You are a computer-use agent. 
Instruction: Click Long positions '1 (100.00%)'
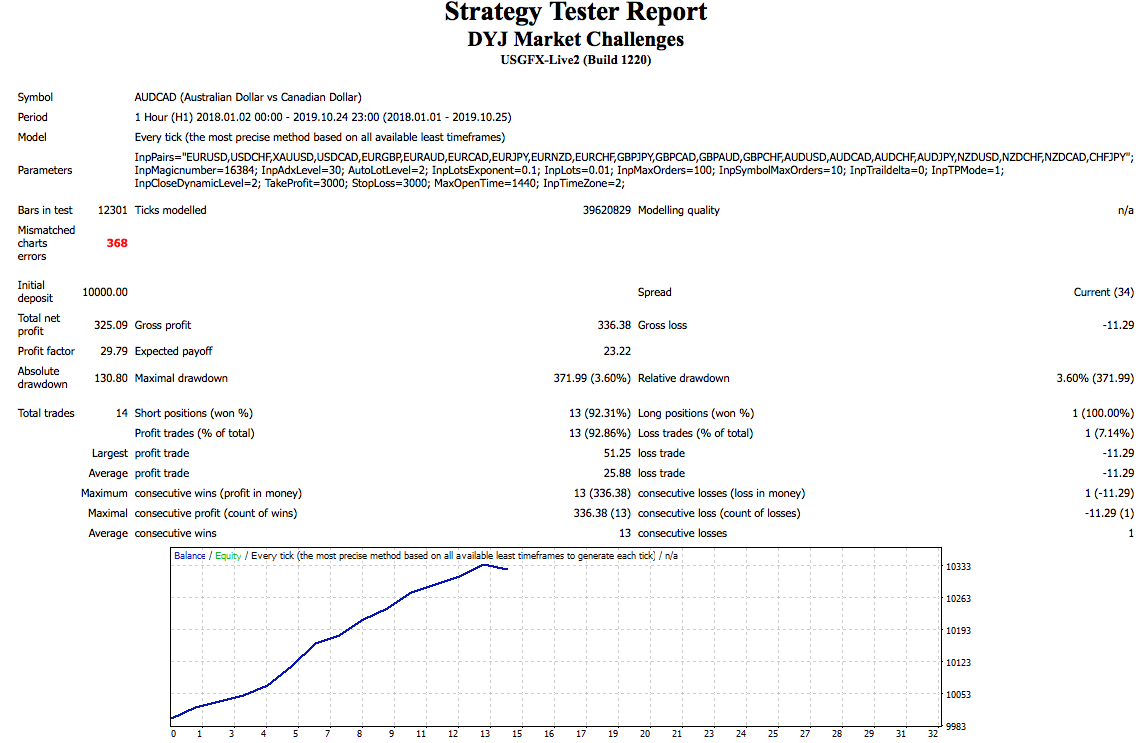click(x=1103, y=414)
